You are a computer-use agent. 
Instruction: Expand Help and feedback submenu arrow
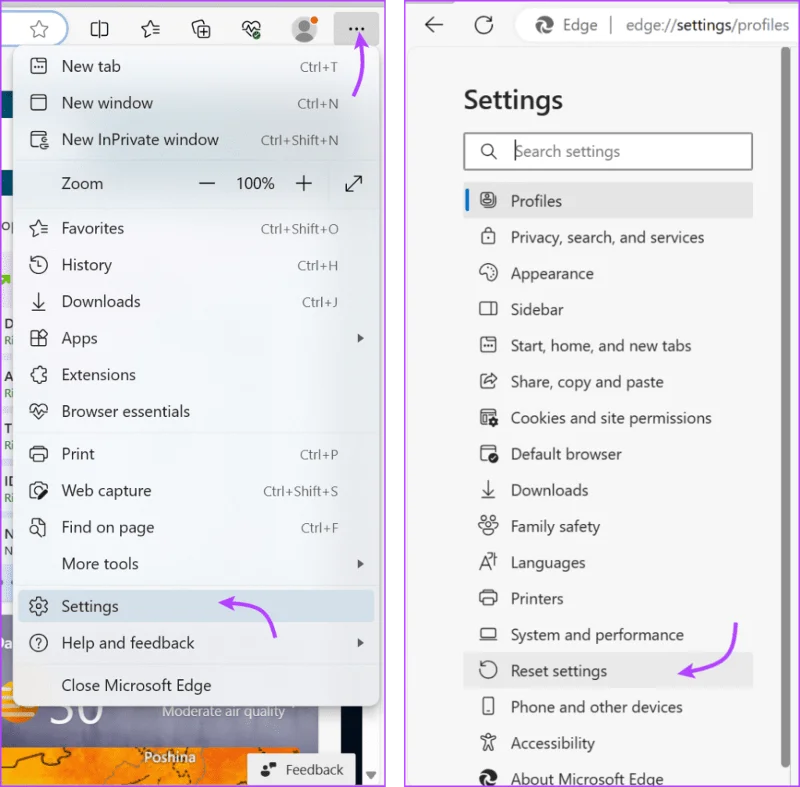pyautogui.click(x=360, y=643)
